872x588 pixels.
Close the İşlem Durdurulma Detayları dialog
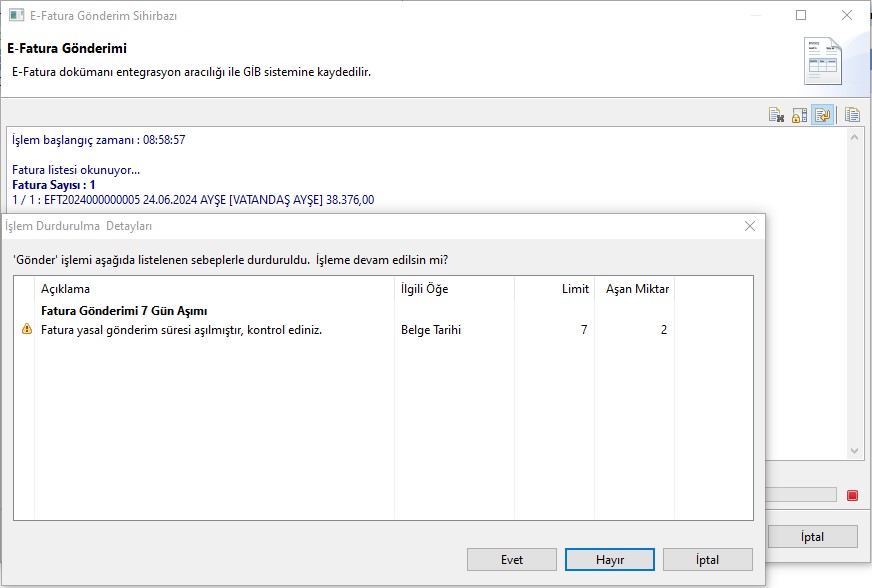click(x=749, y=227)
